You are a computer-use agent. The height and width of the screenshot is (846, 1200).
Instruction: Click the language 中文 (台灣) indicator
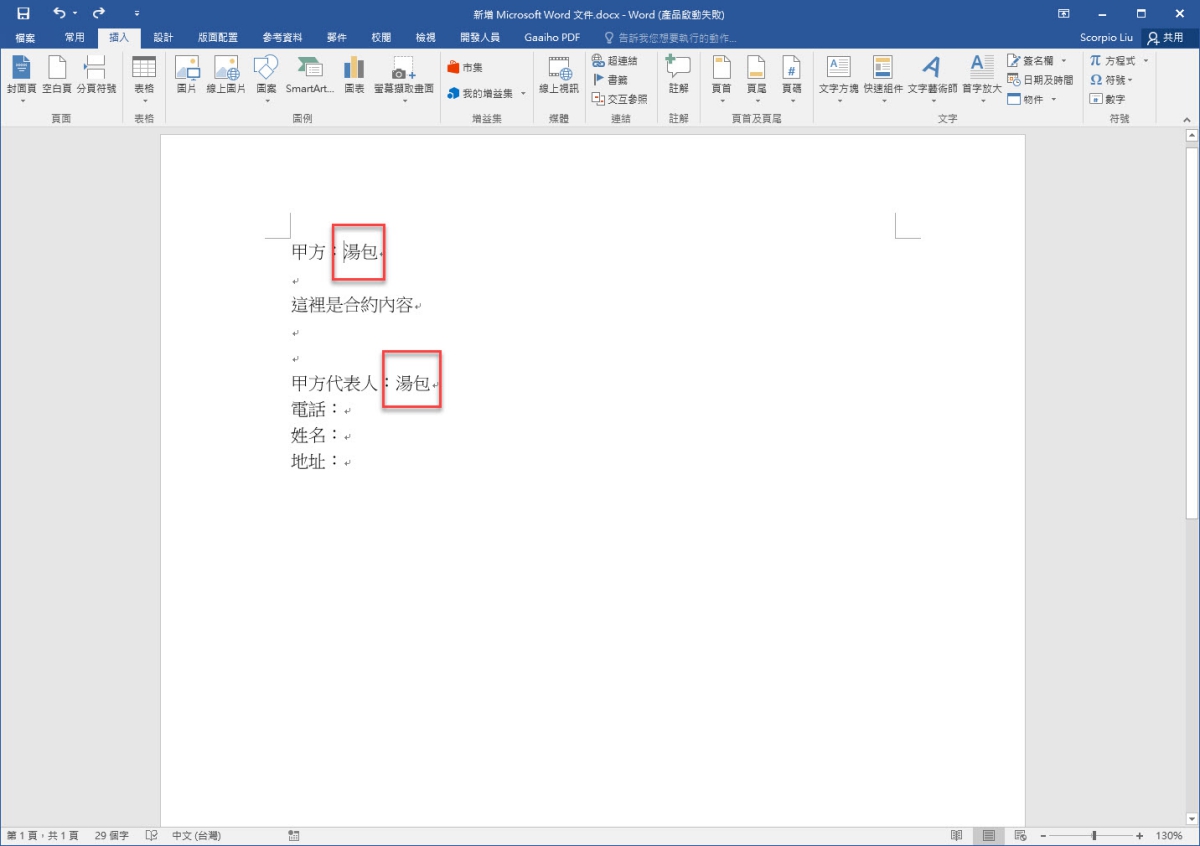[196, 836]
